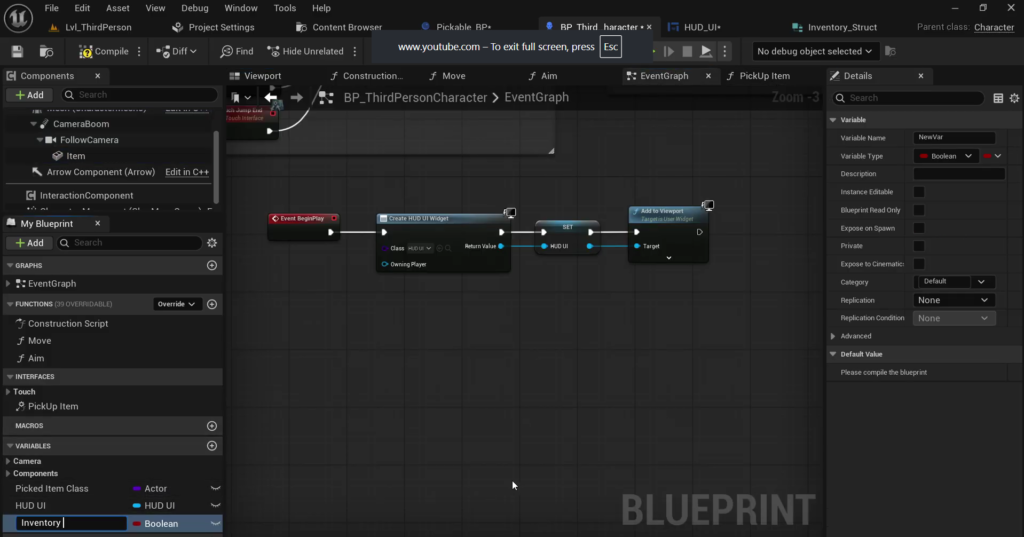Click Hide Unrelated button
Screen dimensions: 1024x537
(x=306, y=51)
